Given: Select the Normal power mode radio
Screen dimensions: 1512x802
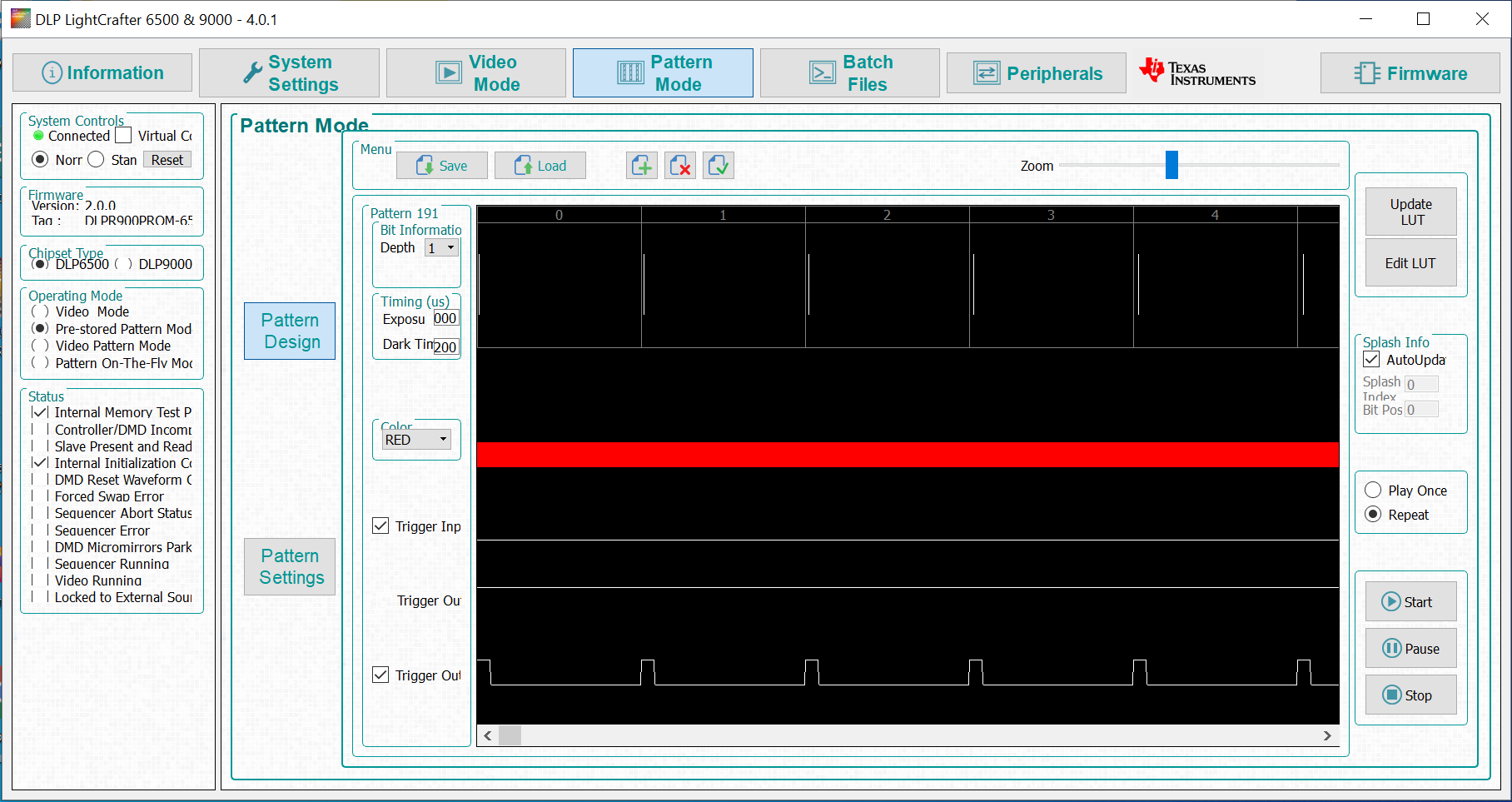Looking at the screenshot, I should tap(40, 159).
